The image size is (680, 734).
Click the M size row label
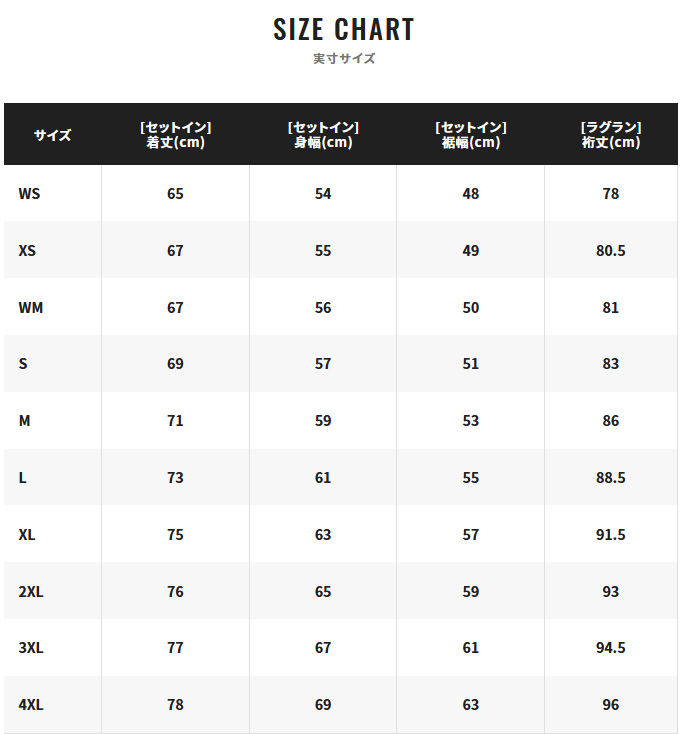24,421
